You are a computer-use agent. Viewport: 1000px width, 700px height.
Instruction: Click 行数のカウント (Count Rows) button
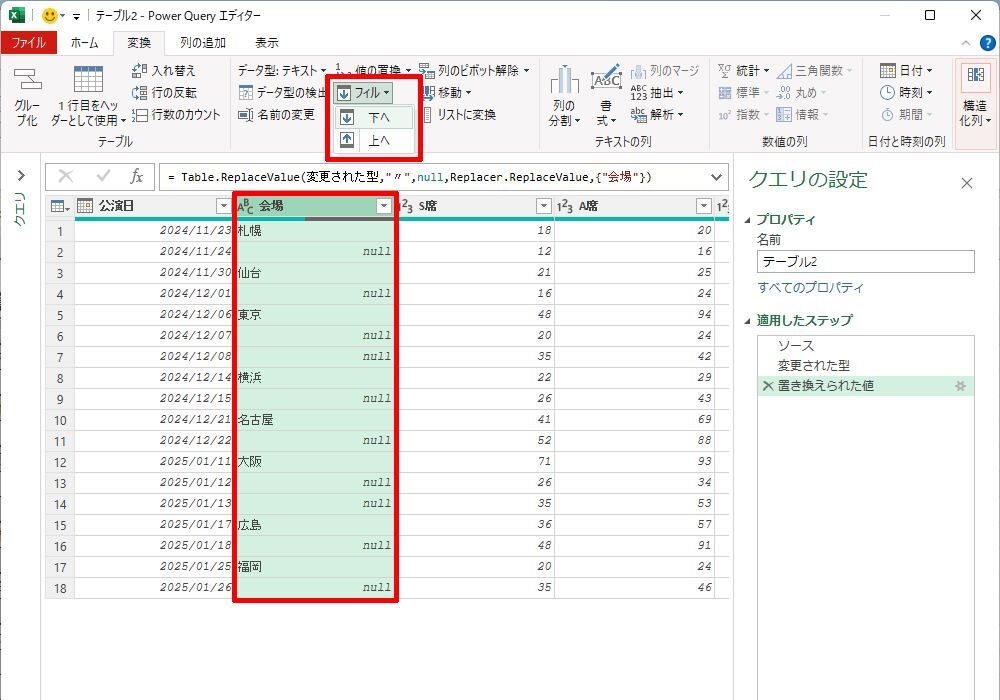[x=176, y=115]
